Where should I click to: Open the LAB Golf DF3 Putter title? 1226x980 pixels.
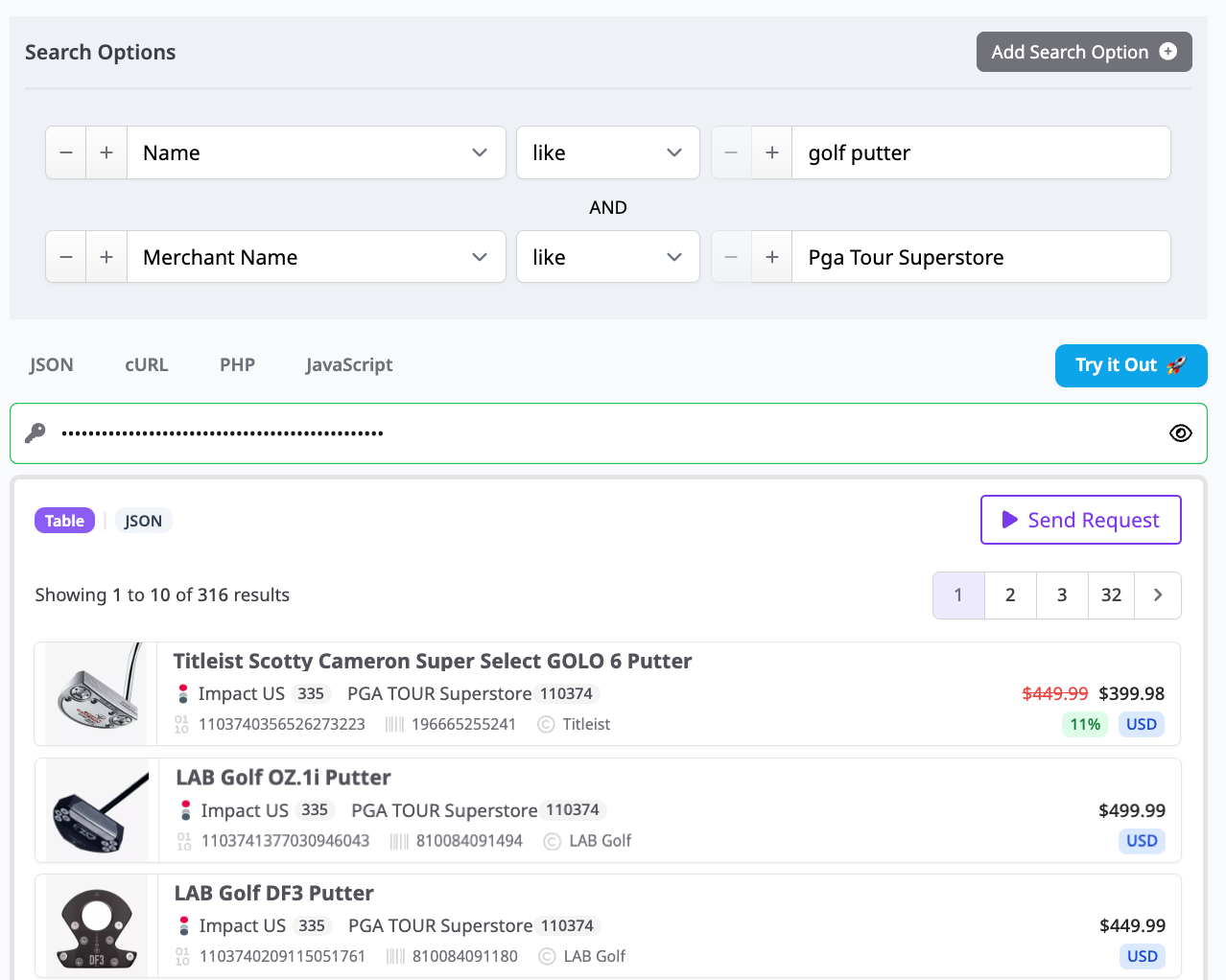274,893
